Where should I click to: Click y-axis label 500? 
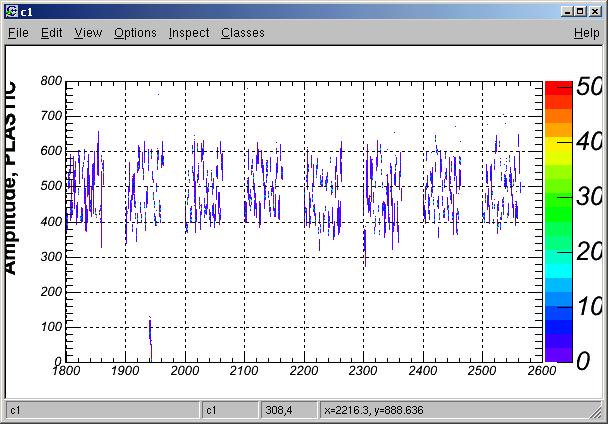point(51,186)
